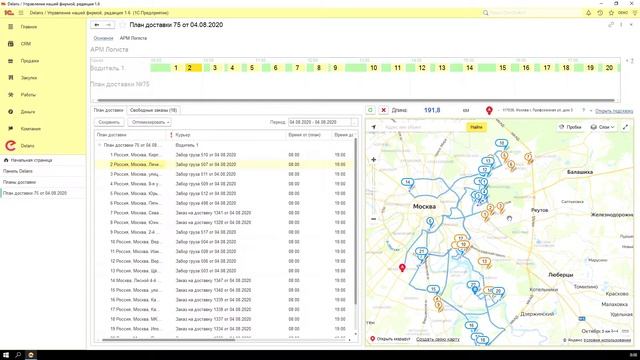640x360 pixels.
Task: Click the delivery table horizontal scrollbar
Action: click(168, 340)
